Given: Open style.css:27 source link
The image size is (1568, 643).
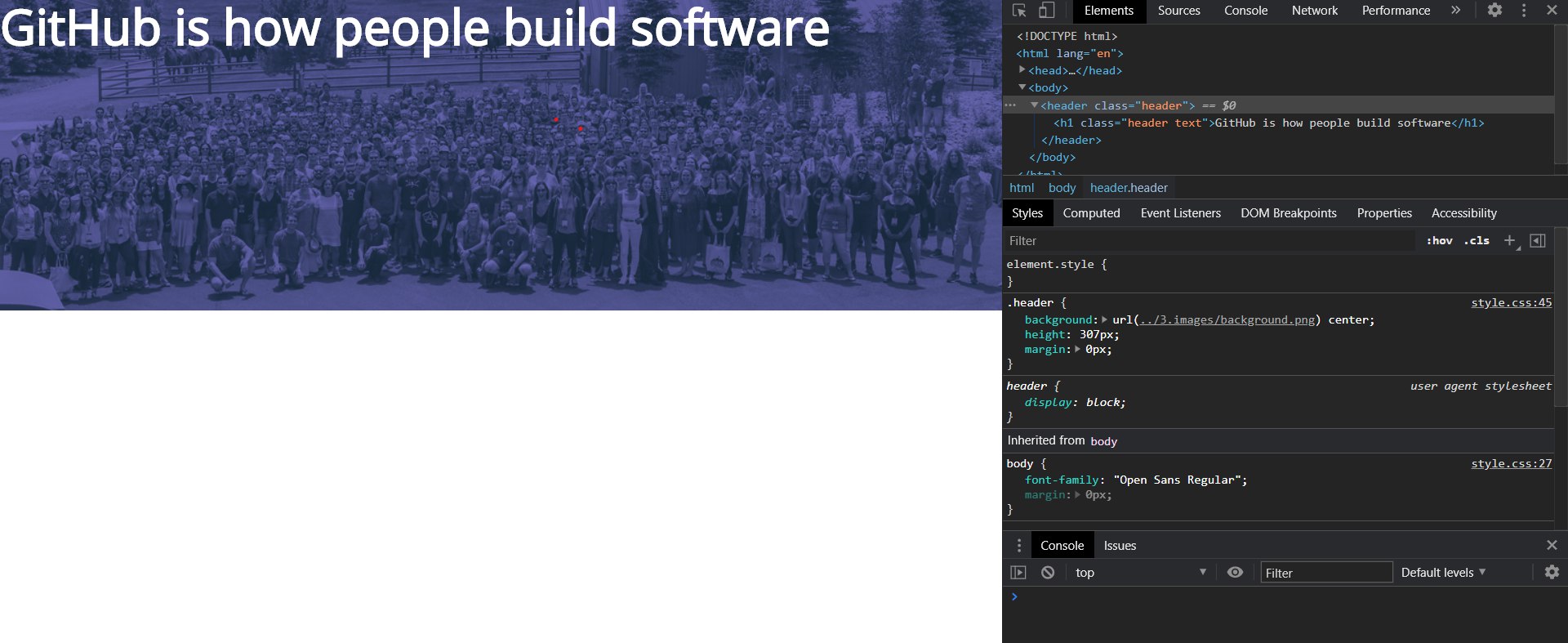Looking at the screenshot, I should click(x=1511, y=464).
